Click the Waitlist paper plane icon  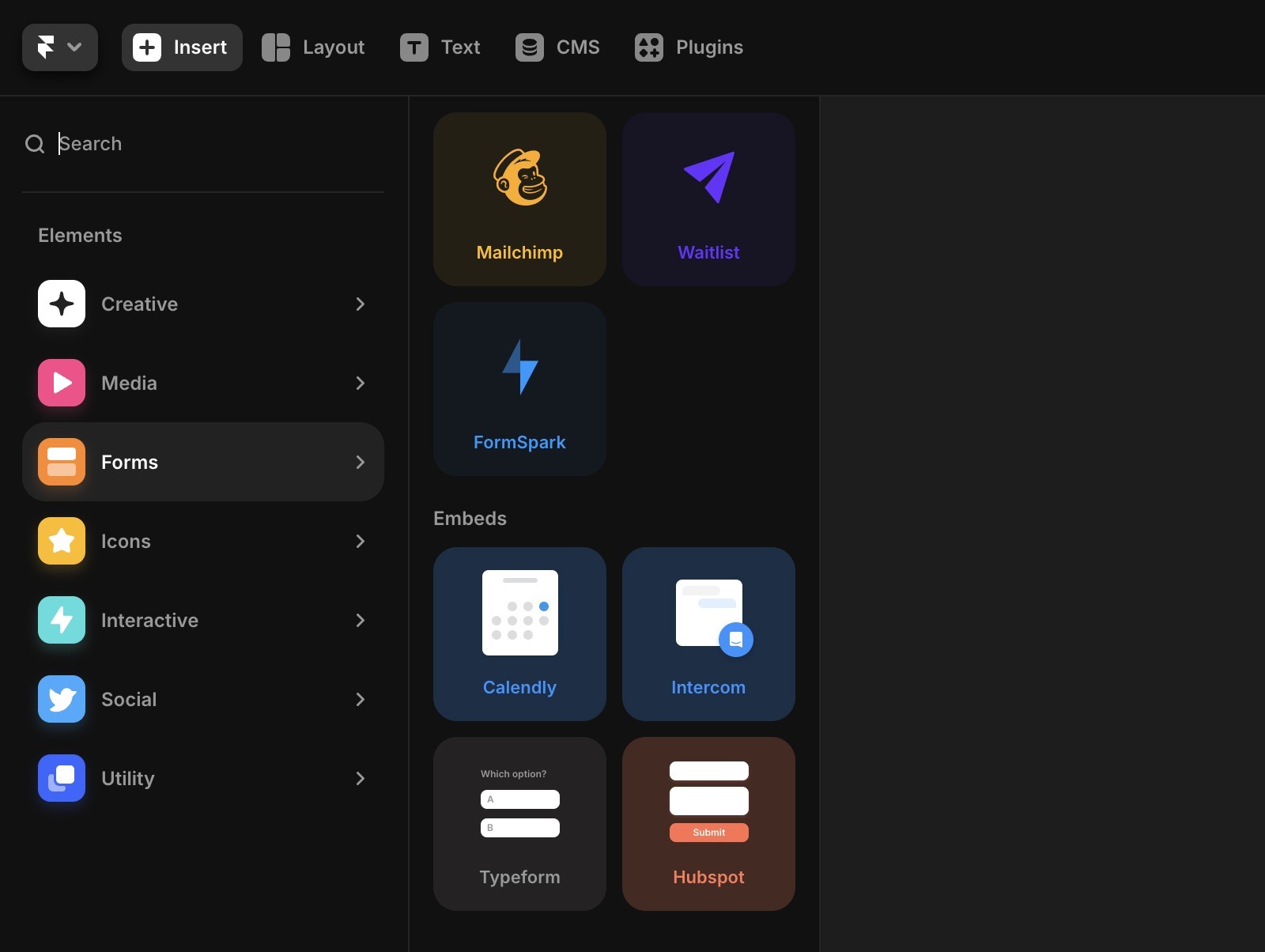click(x=709, y=177)
